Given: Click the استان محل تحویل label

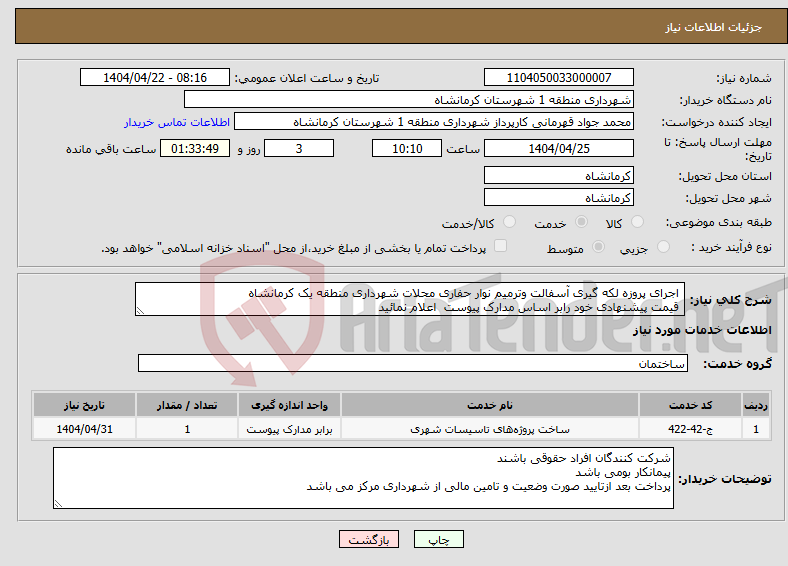Looking at the screenshot, I should [x=725, y=176].
